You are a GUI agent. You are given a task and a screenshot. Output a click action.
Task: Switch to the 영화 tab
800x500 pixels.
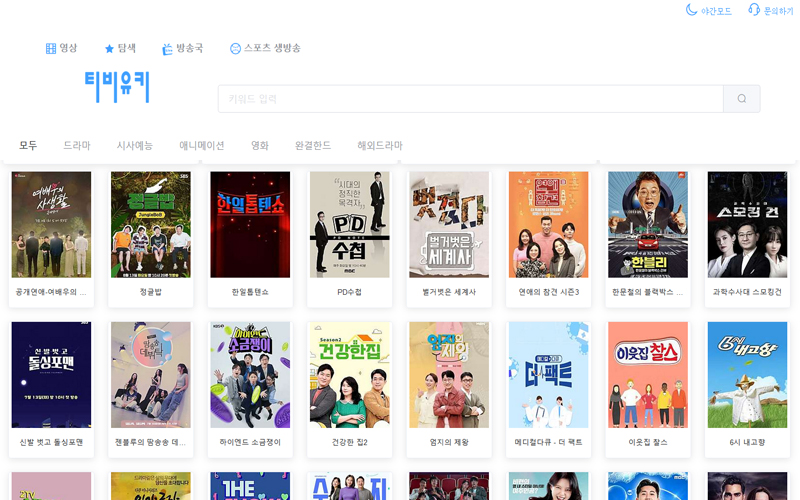coord(260,145)
